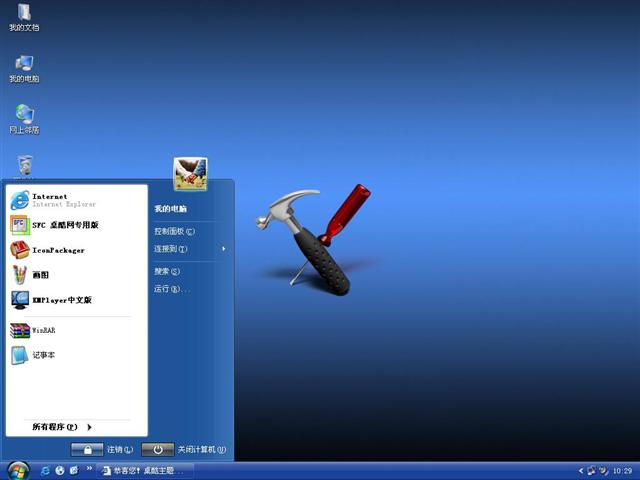
Task: Click the user account picture thumbnail
Action: pos(190,174)
